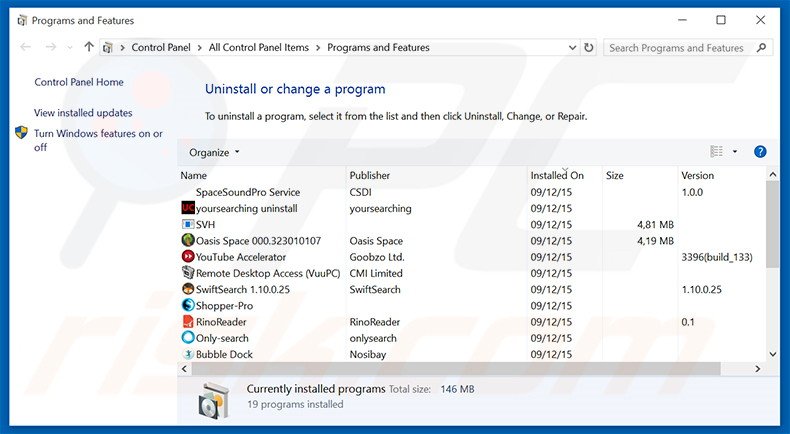The image size is (790, 434).
Task: Click the SwiftSearch program icon
Action: pyautogui.click(x=188, y=289)
